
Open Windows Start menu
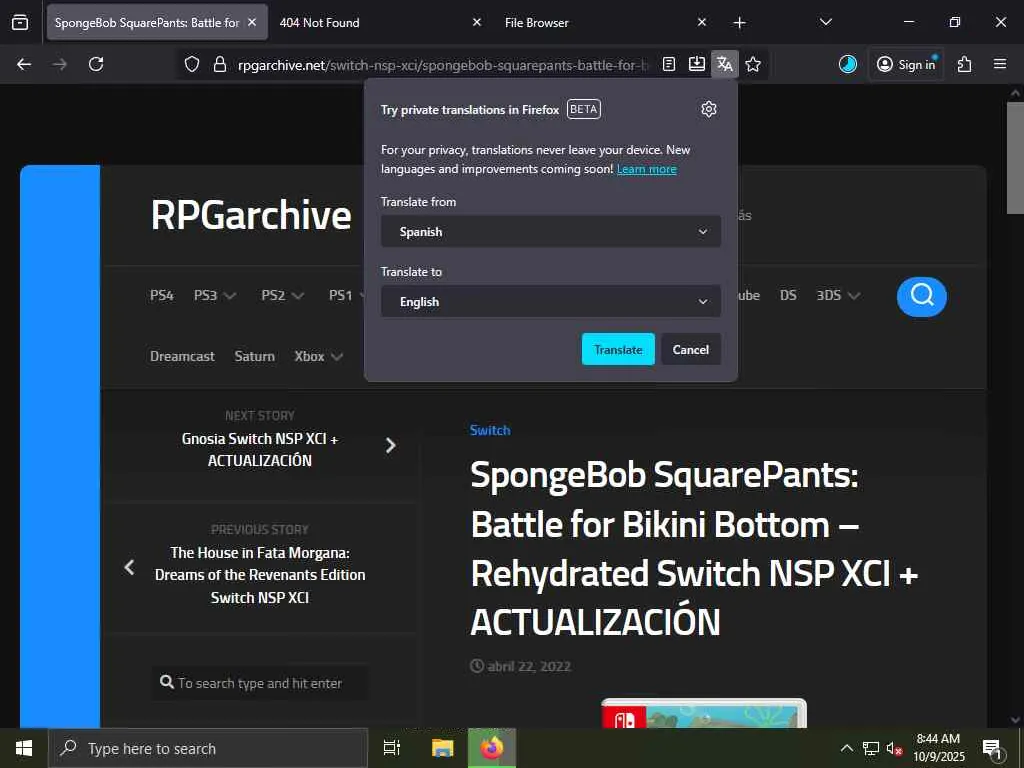click(24, 748)
